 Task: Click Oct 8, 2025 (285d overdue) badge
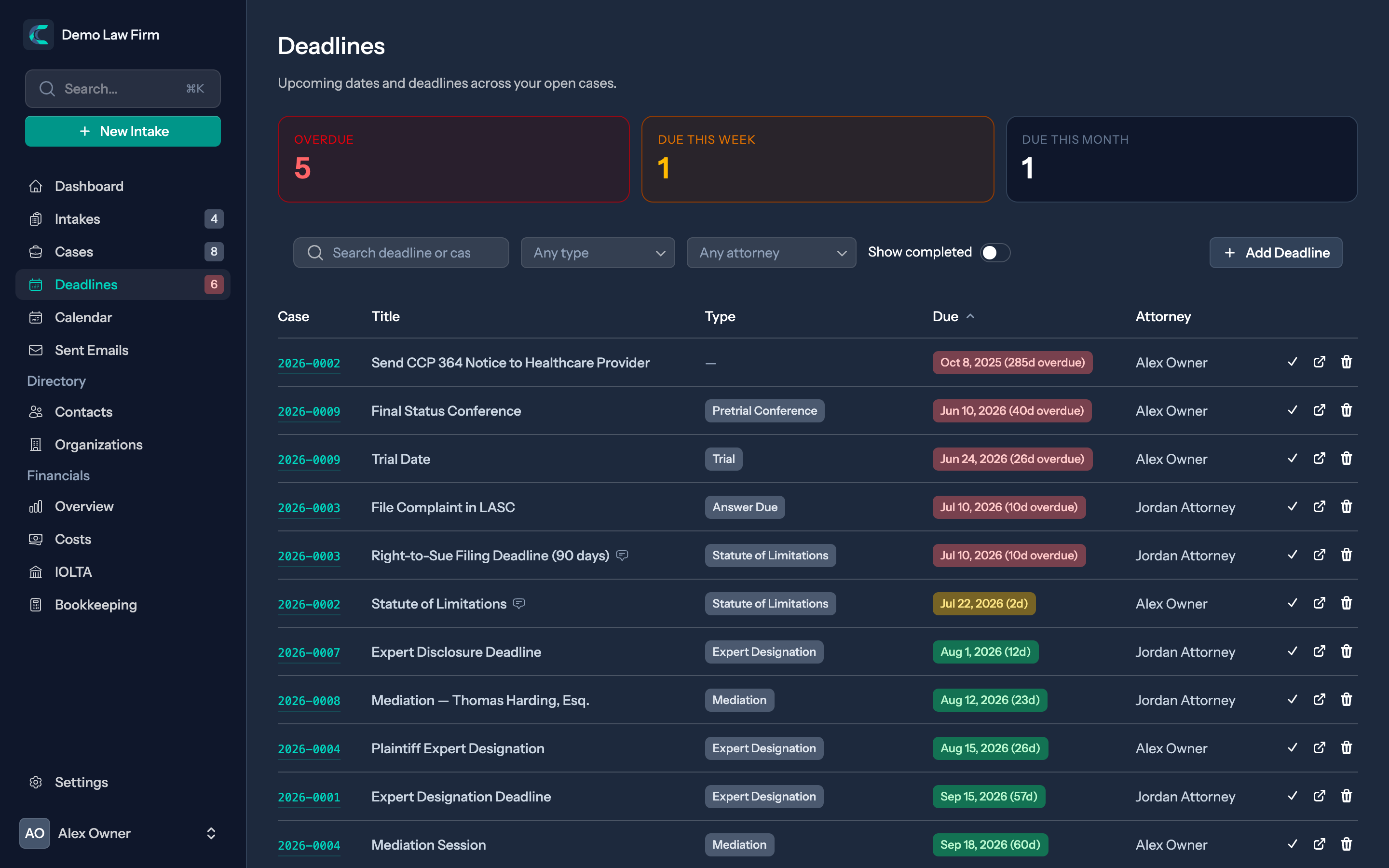(x=1012, y=362)
